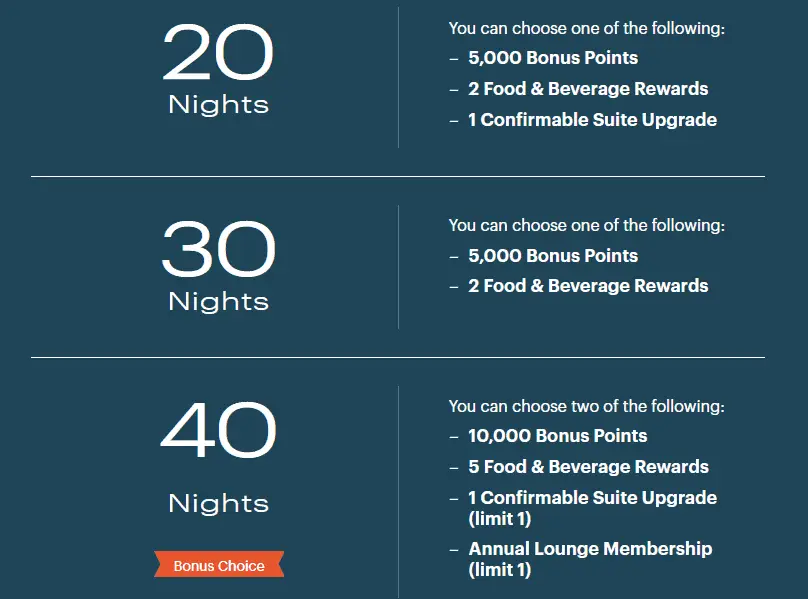This screenshot has height=599, width=808.
Task: Select the 10,000 Bonus Points option
Action: pos(557,436)
